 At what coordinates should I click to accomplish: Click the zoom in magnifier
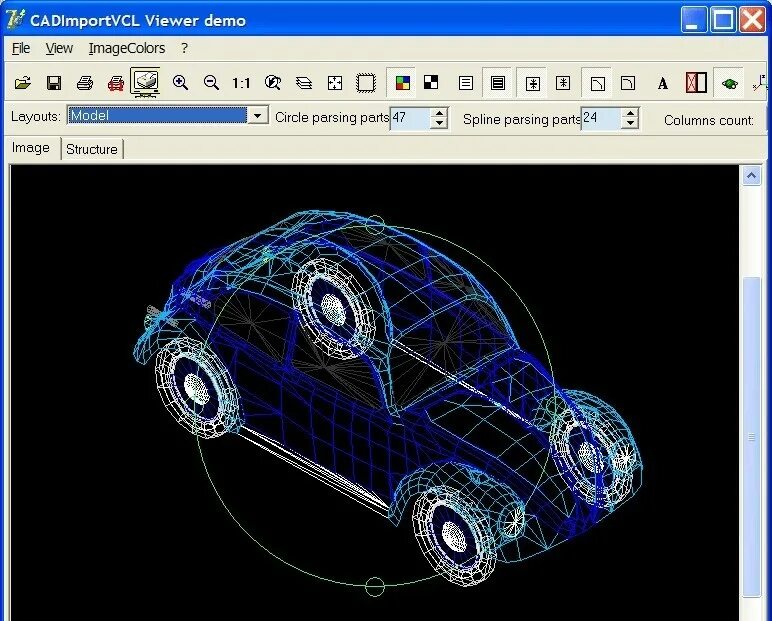pos(180,82)
